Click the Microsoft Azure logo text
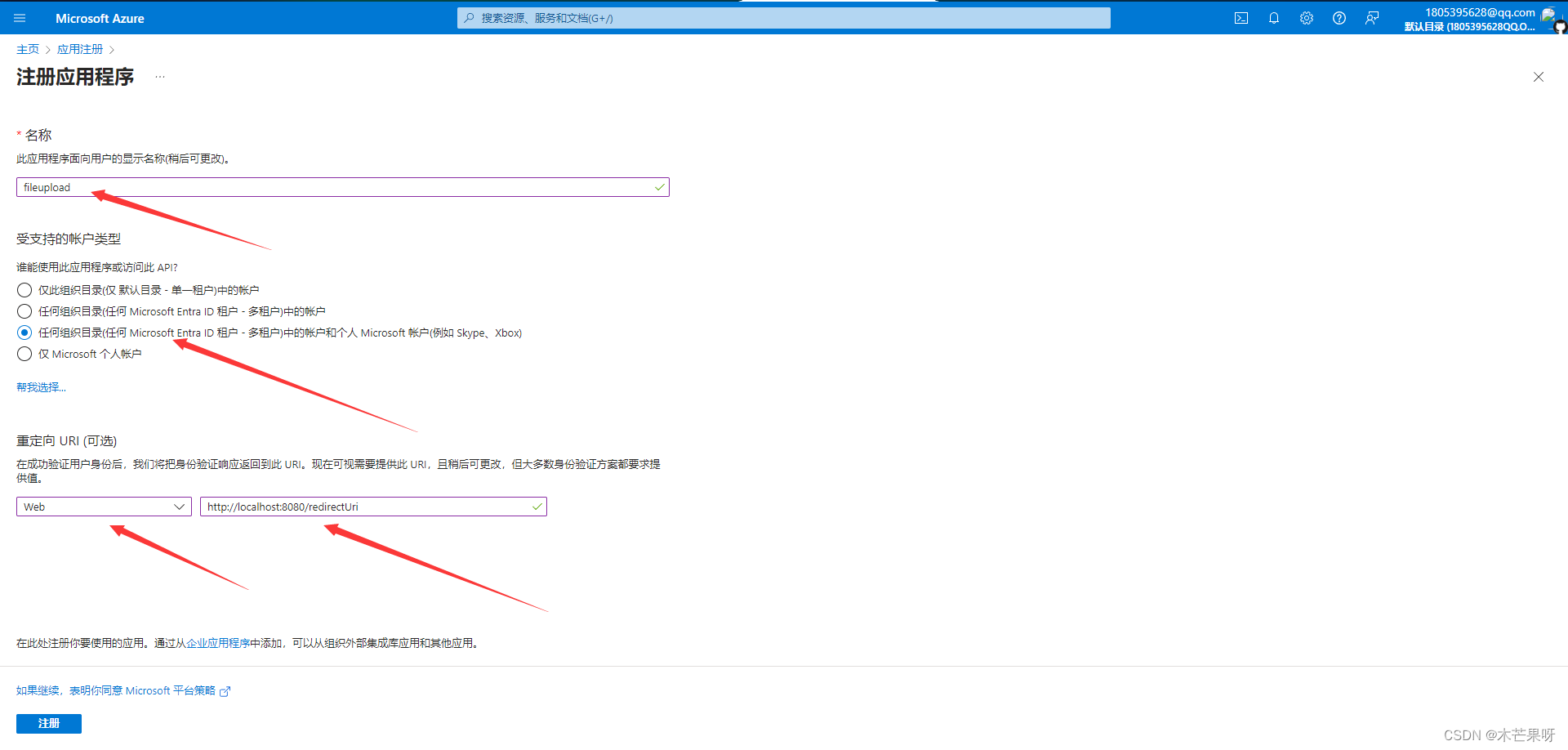 coord(100,18)
